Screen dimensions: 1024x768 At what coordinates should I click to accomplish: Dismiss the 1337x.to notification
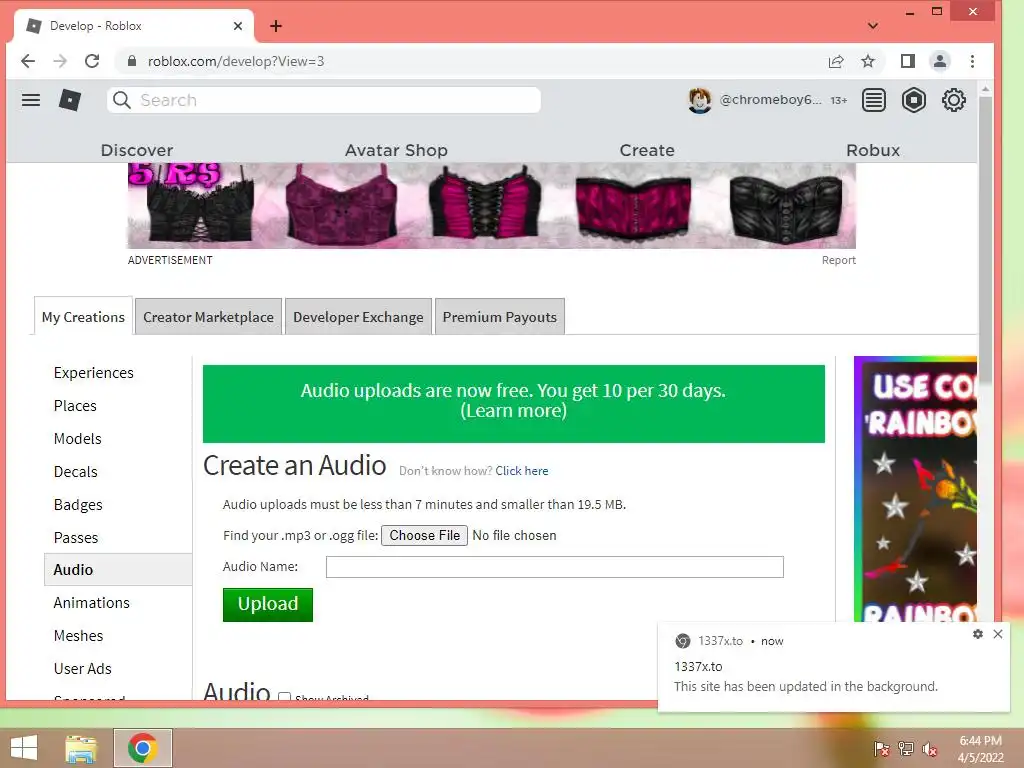click(x=998, y=634)
